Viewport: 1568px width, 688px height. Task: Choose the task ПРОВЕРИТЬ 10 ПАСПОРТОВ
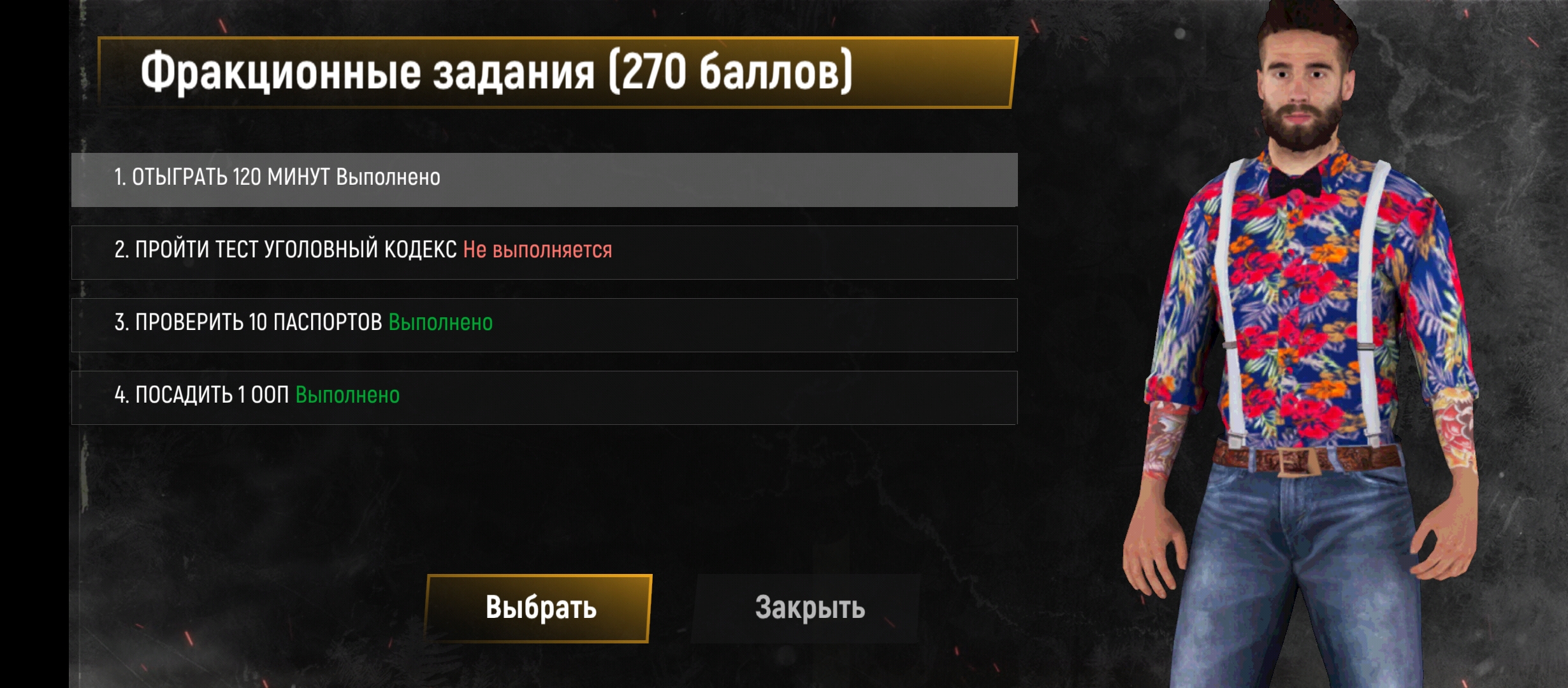coord(544,325)
